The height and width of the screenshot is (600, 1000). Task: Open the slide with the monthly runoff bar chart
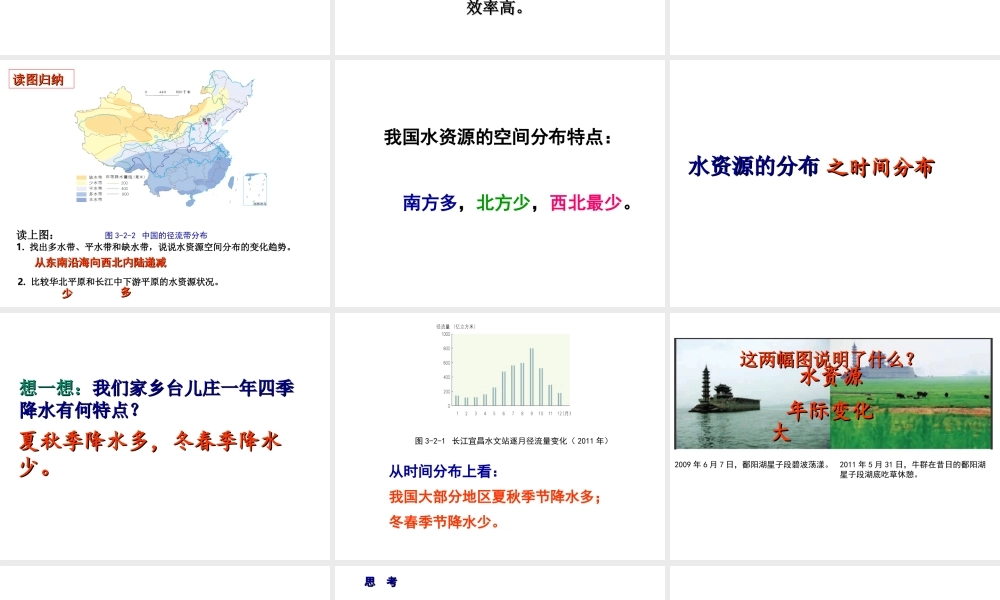pos(499,436)
